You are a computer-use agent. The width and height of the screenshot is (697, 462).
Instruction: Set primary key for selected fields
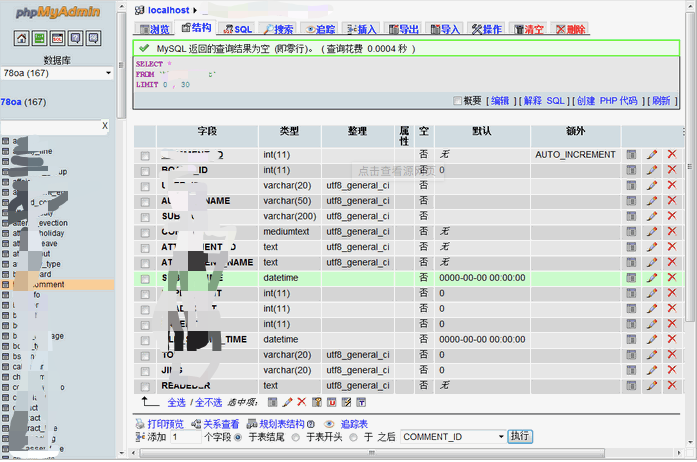click(x=317, y=402)
